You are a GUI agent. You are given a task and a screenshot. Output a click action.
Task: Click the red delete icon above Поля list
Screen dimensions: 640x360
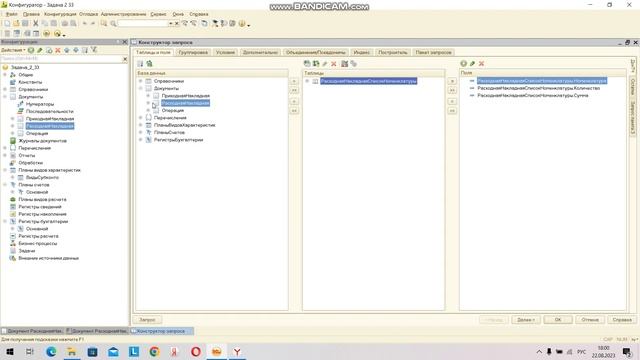[x=481, y=64]
